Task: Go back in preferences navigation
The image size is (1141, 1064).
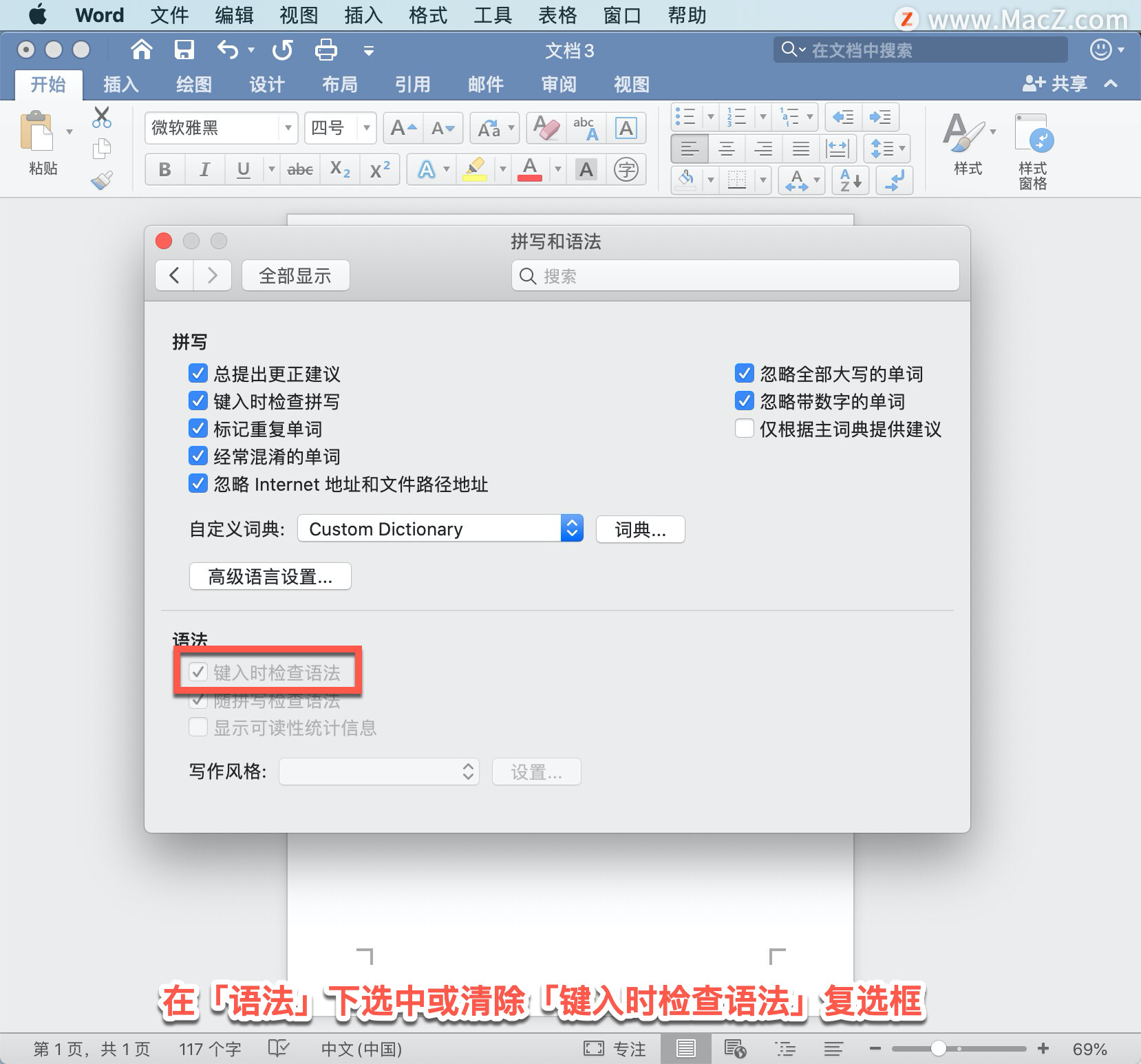Action: (x=174, y=276)
